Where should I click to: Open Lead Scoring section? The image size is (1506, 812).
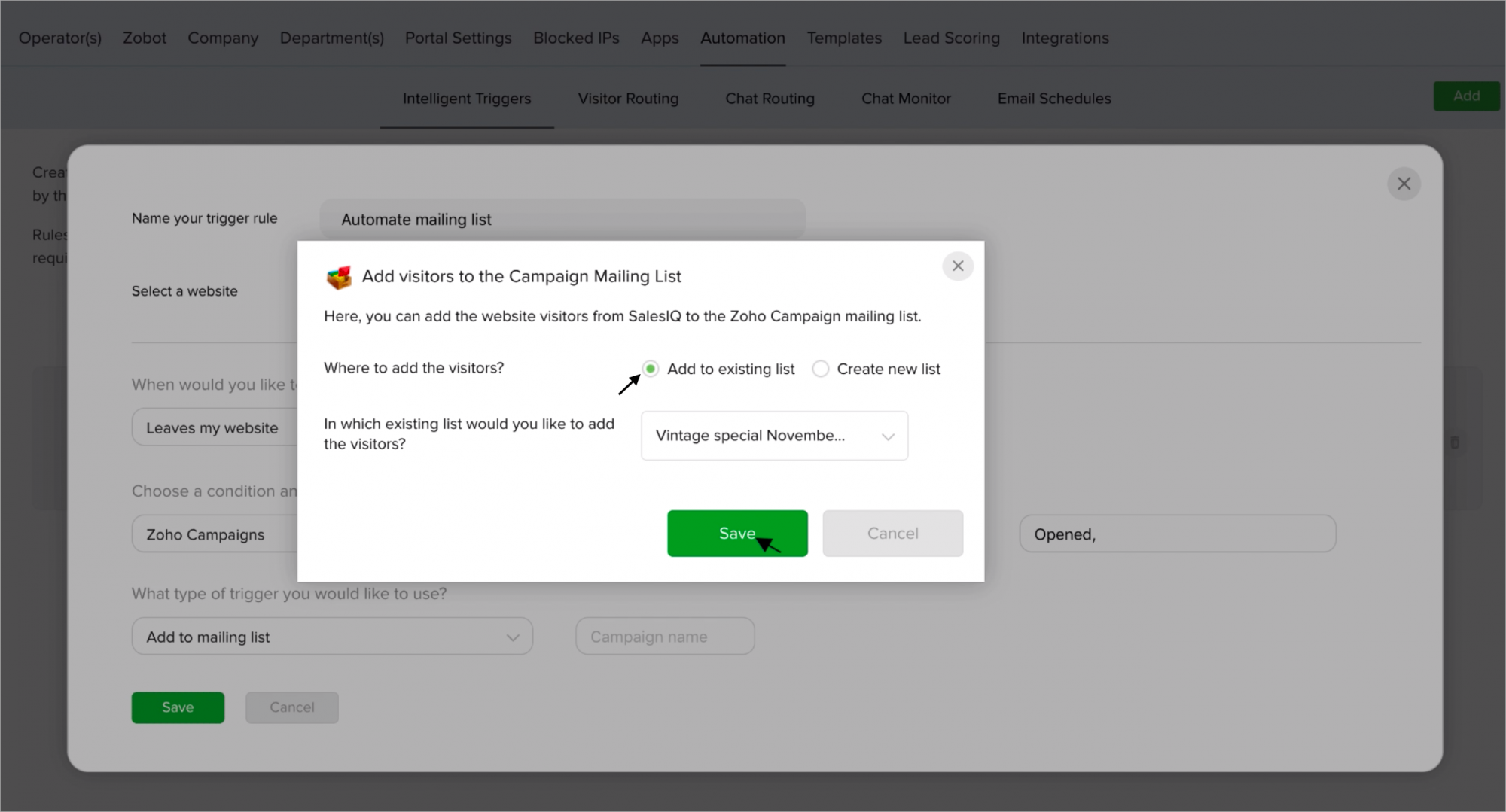point(952,38)
